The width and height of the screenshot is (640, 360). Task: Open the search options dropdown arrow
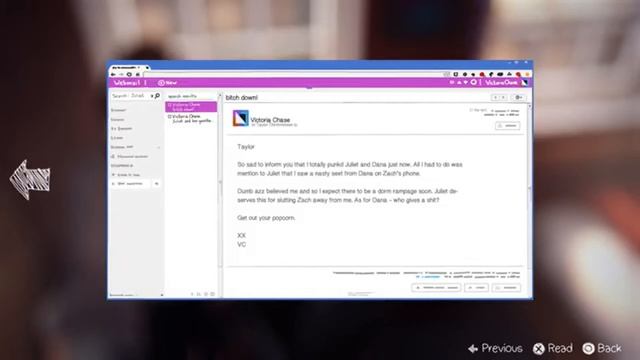[152, 96]
